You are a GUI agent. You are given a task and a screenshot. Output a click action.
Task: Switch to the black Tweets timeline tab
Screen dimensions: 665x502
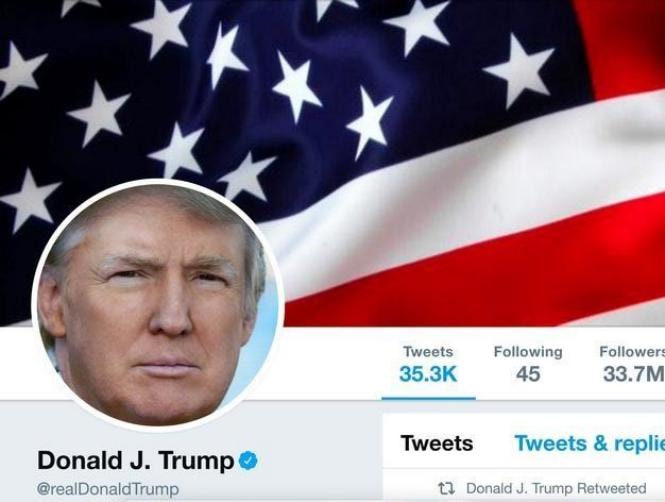437,443
